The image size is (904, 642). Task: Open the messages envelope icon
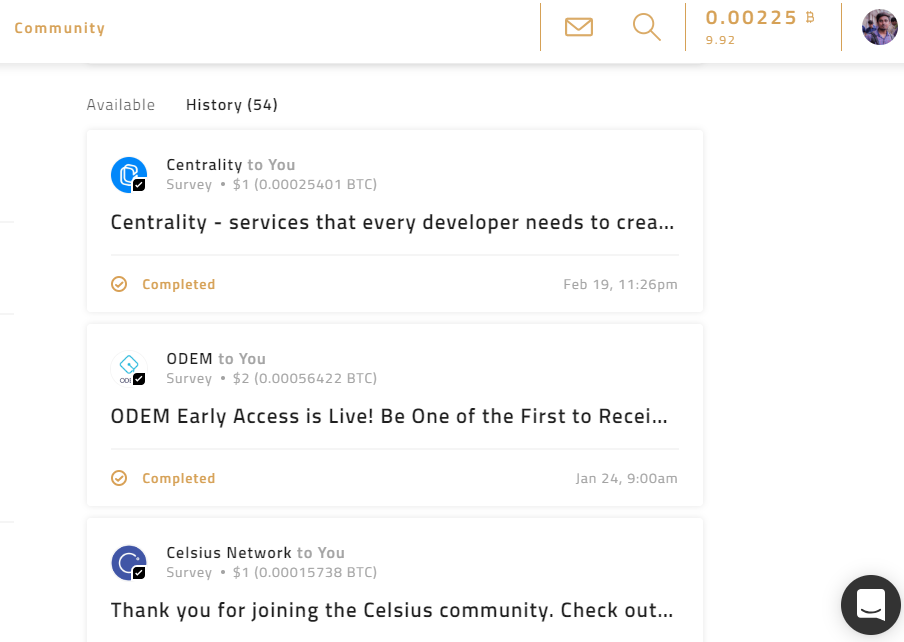pos(579,27)
